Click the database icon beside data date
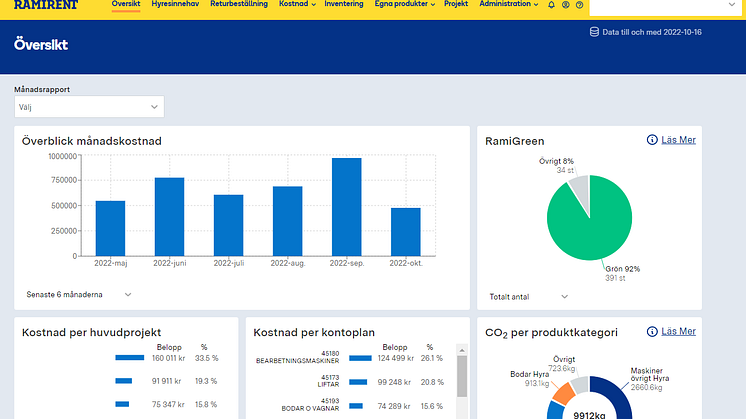The height and width of the screenshot is (419, 746). pyautogui.click(x=594, y=32)
